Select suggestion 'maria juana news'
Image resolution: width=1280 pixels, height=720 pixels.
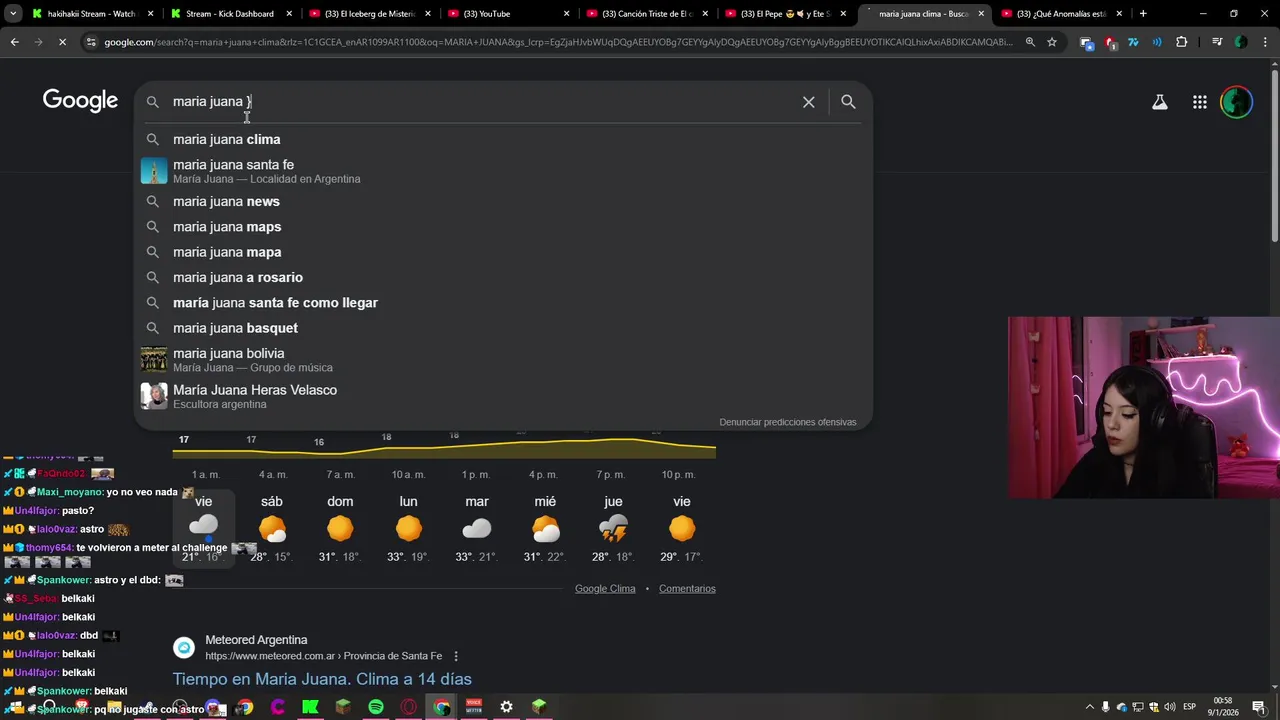pyautogui.click(x=503, y=201)
